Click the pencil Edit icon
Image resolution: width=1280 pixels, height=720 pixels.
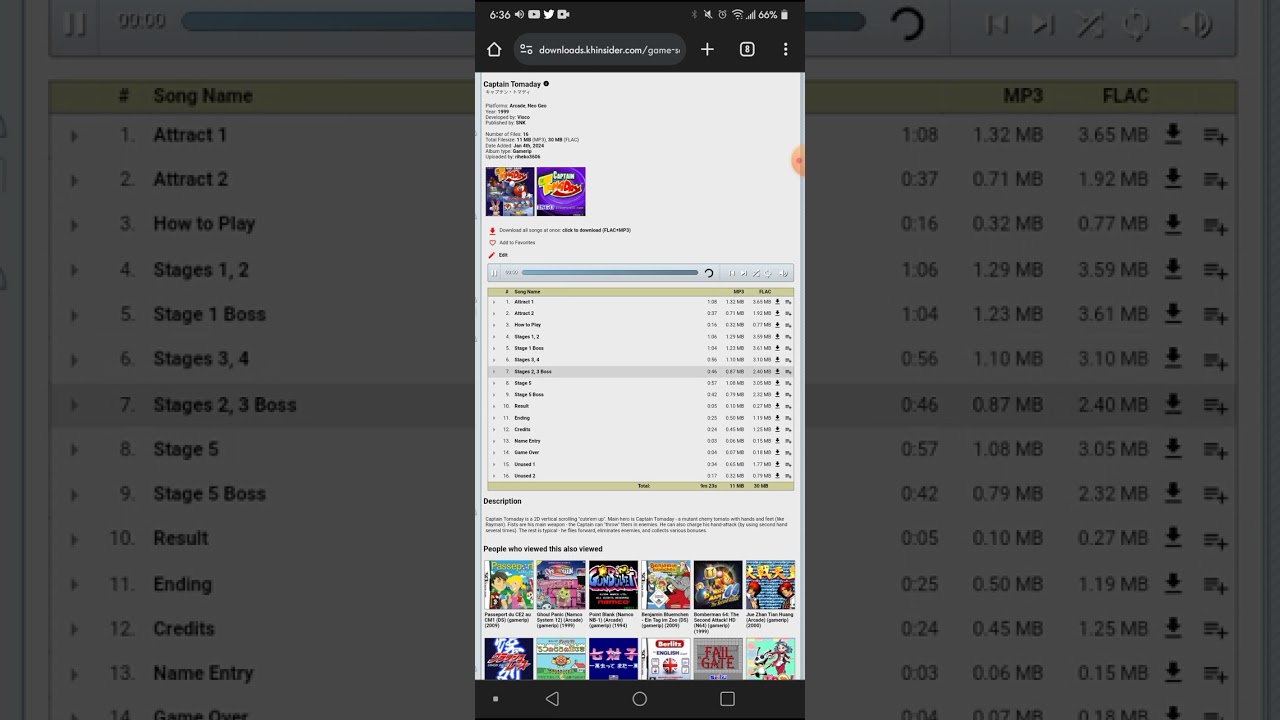coord(492,255)
